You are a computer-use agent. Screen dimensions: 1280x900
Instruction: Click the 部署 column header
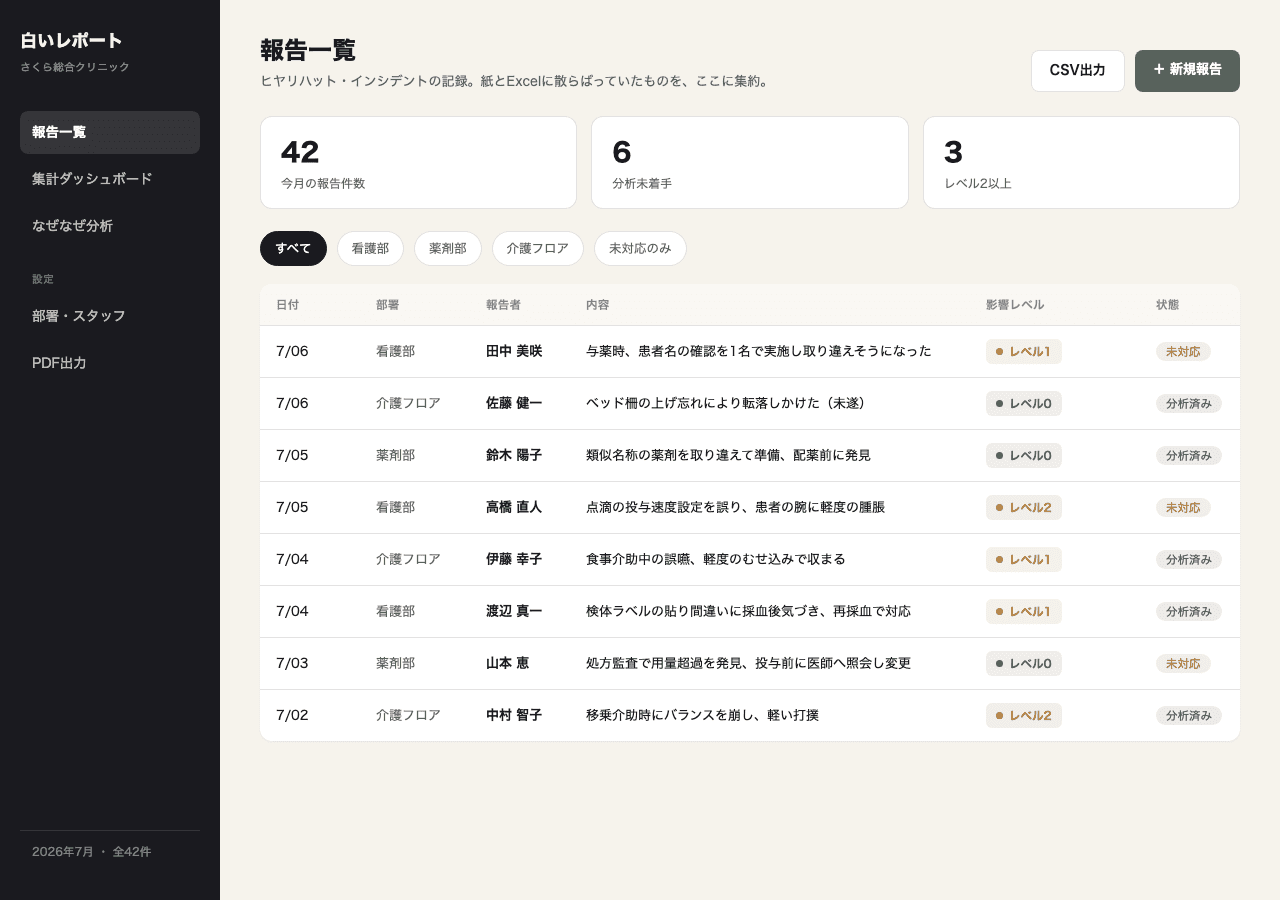pos(387,305)
